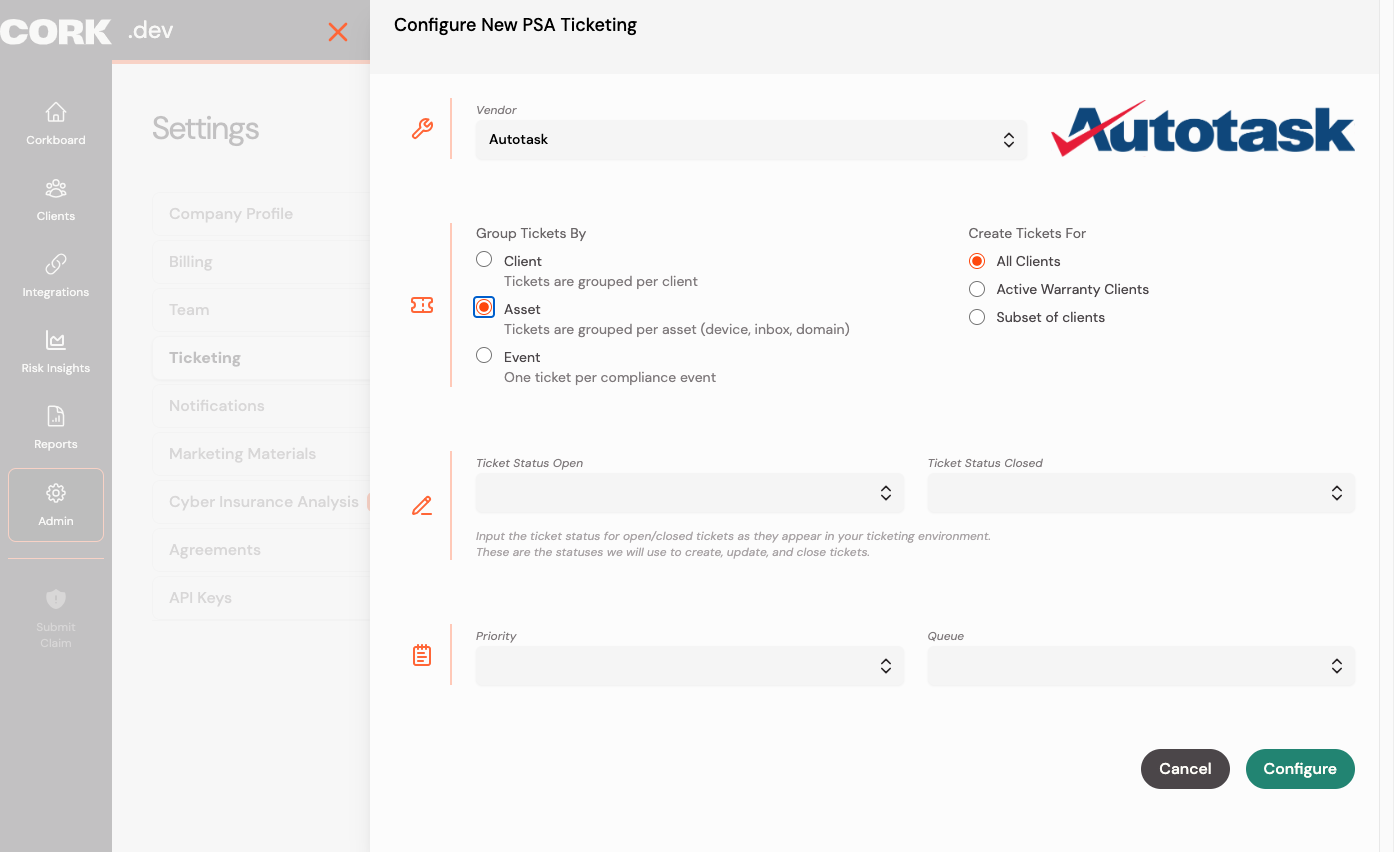Image resolution: width=1394 pixels, height=852 pixels.
Task: Open Admin gear in sidebar
Action: [x=56, y=505]
